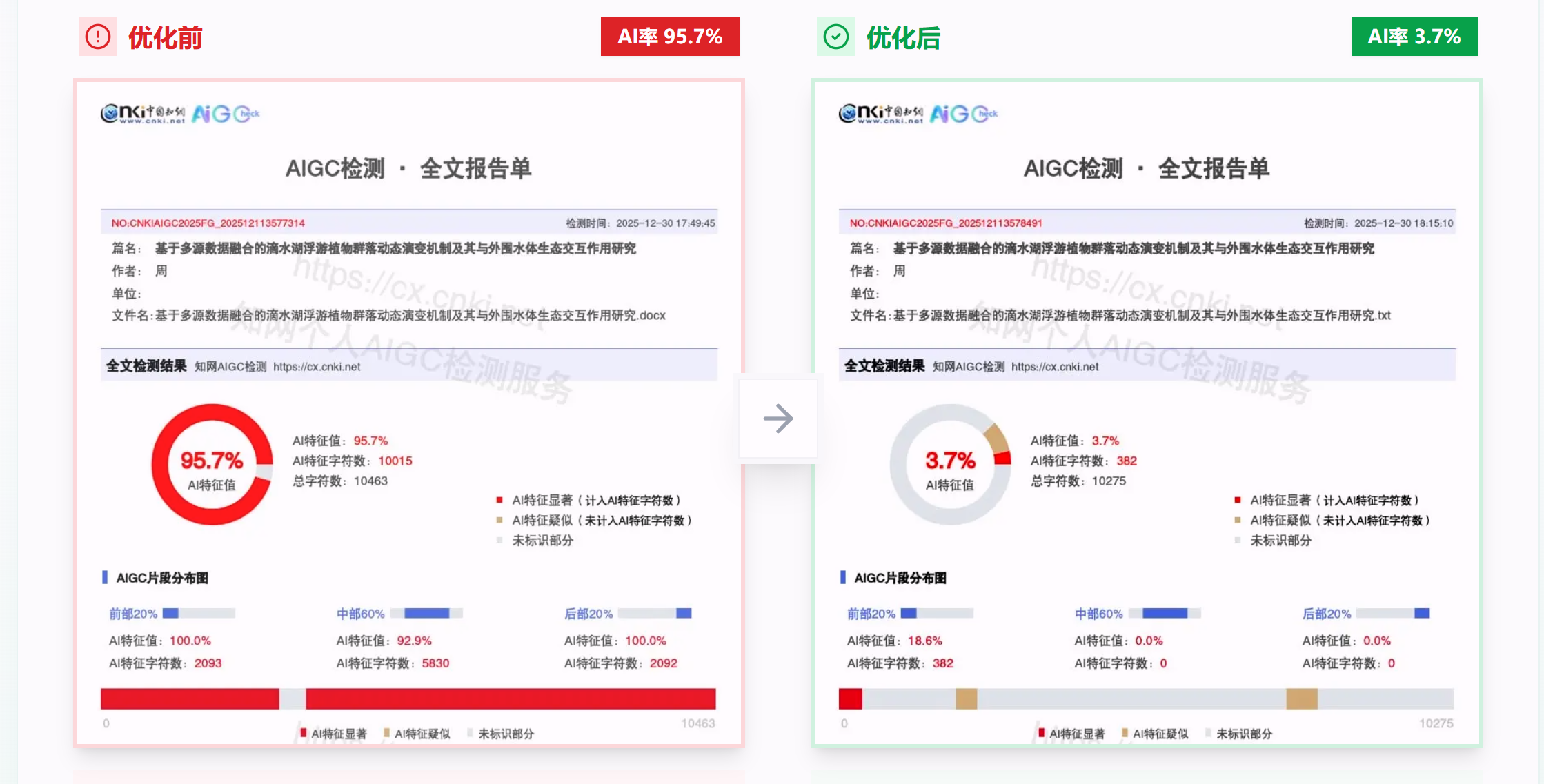Click the 全文检测结果 heading in the 优化前 report

pyautogui.click(x=146, y=365)
